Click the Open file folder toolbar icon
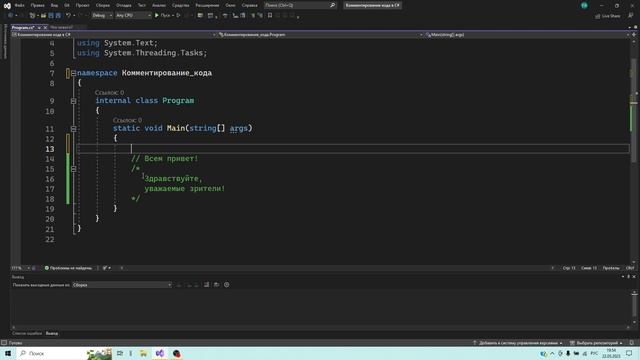The image size is (640, 360). [43, 16]
